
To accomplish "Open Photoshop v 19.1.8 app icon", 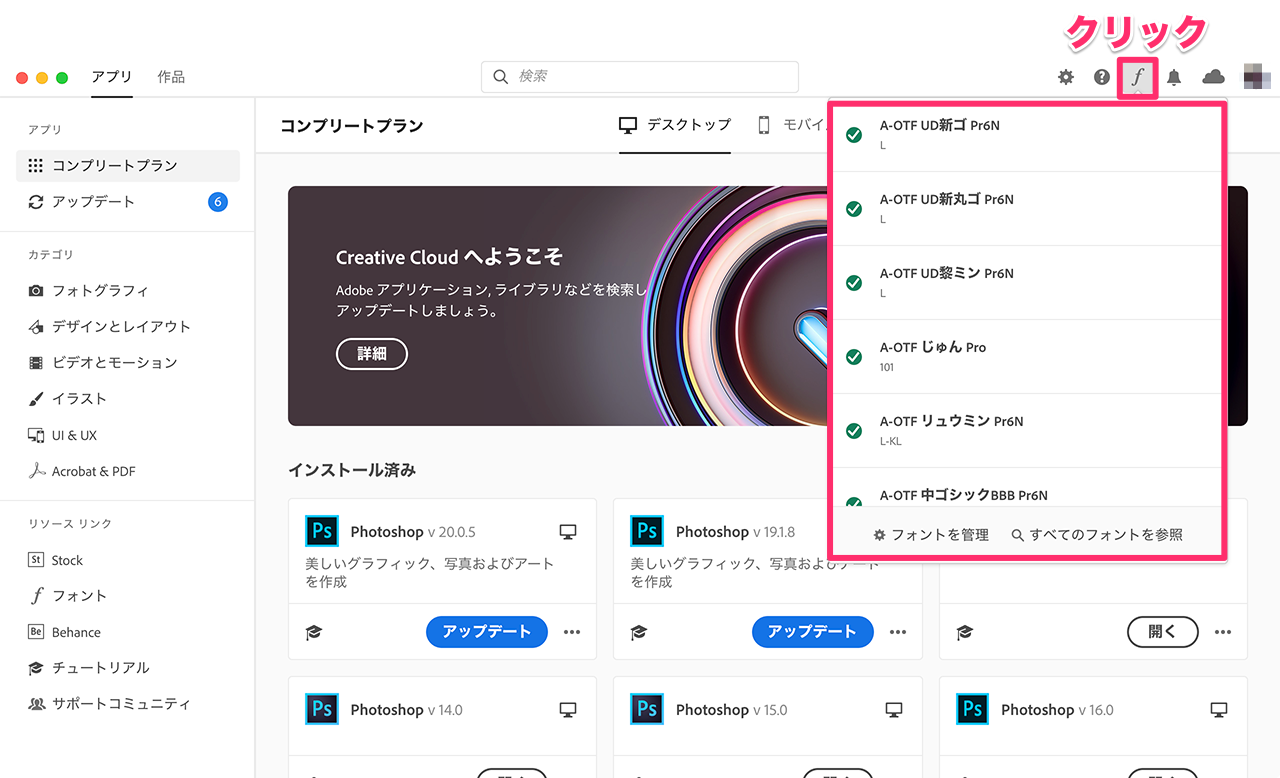I will click(647, 531).
